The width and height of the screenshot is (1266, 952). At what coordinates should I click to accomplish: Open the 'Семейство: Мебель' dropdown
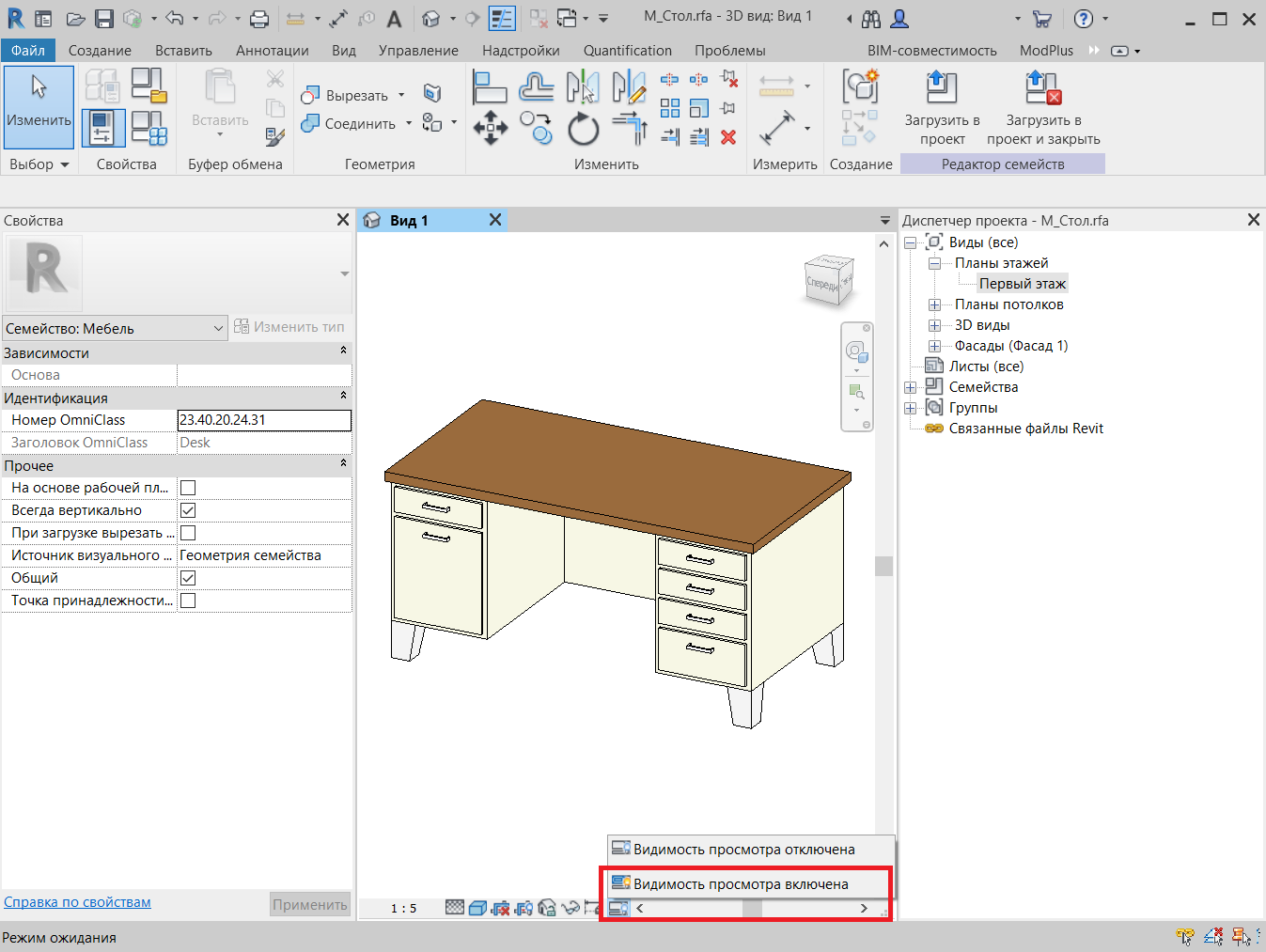[115, 329]
